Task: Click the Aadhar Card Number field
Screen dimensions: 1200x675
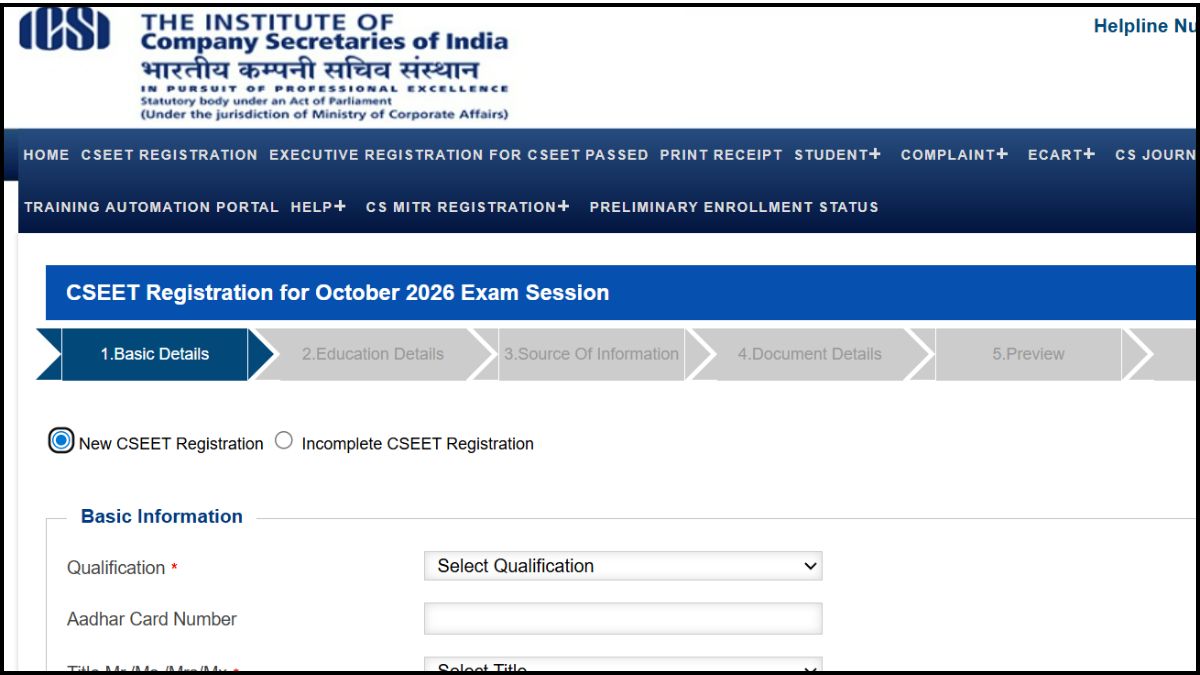Action: [x=622, y=618]
